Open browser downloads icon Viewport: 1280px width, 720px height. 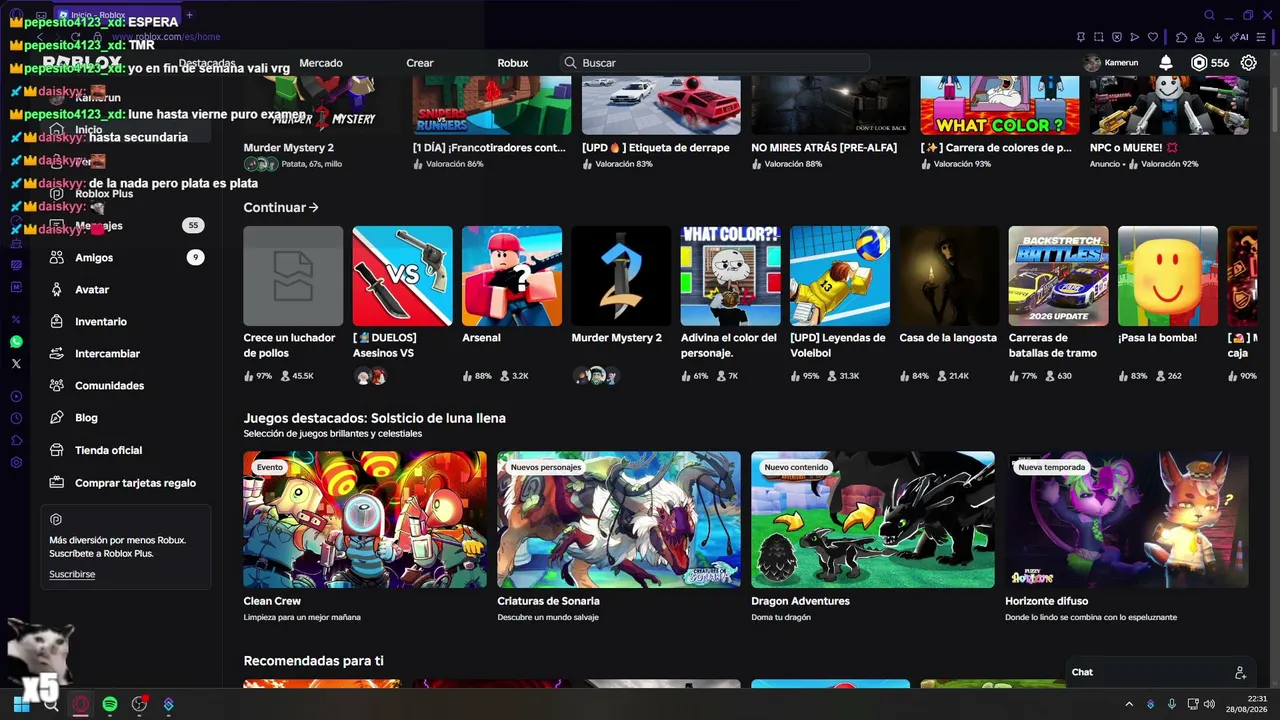point(1217,37)
